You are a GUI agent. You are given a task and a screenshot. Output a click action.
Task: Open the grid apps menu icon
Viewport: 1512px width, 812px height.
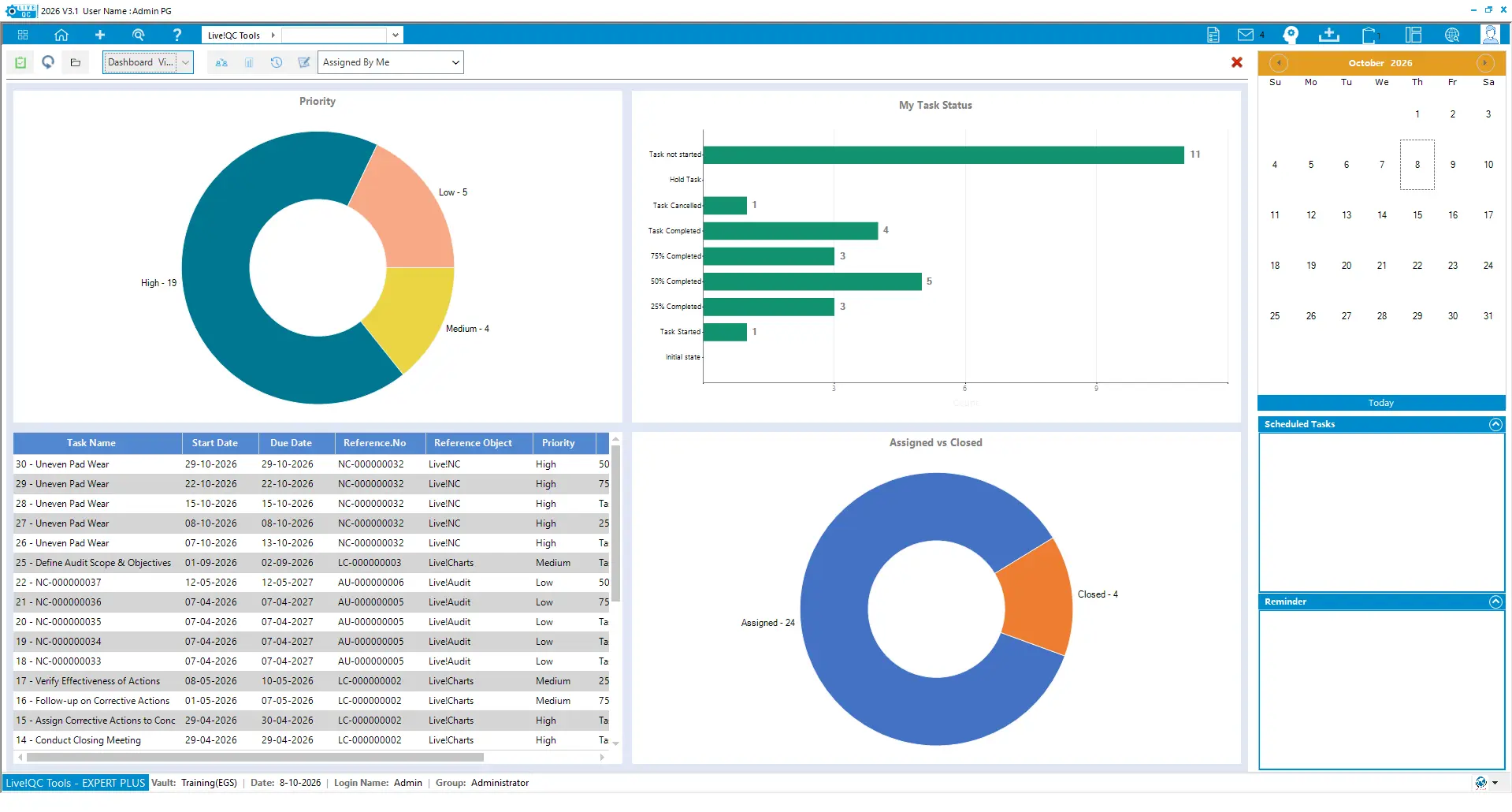23,35
